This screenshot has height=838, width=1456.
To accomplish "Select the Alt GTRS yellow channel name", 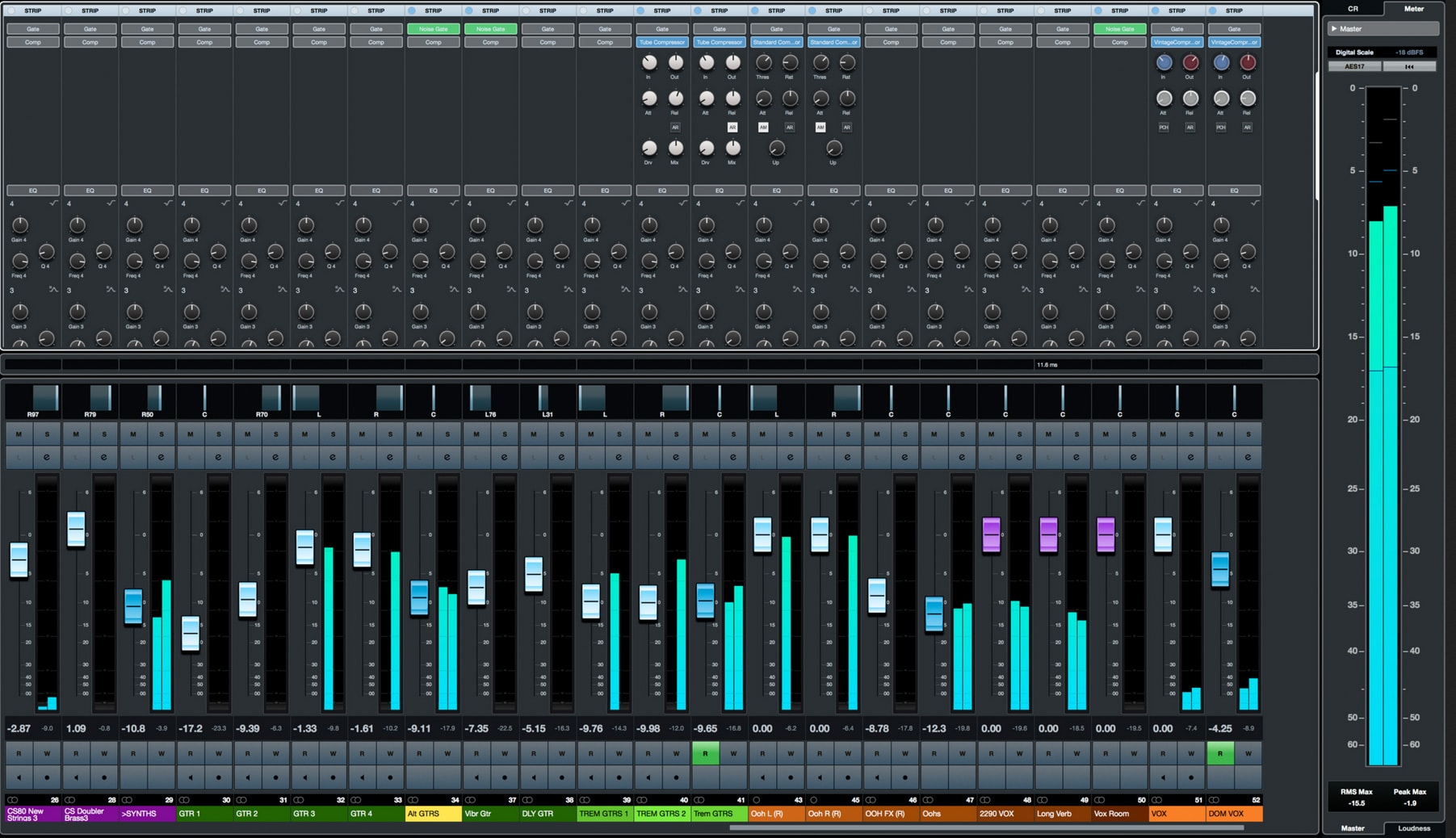I will click(433, 814).
